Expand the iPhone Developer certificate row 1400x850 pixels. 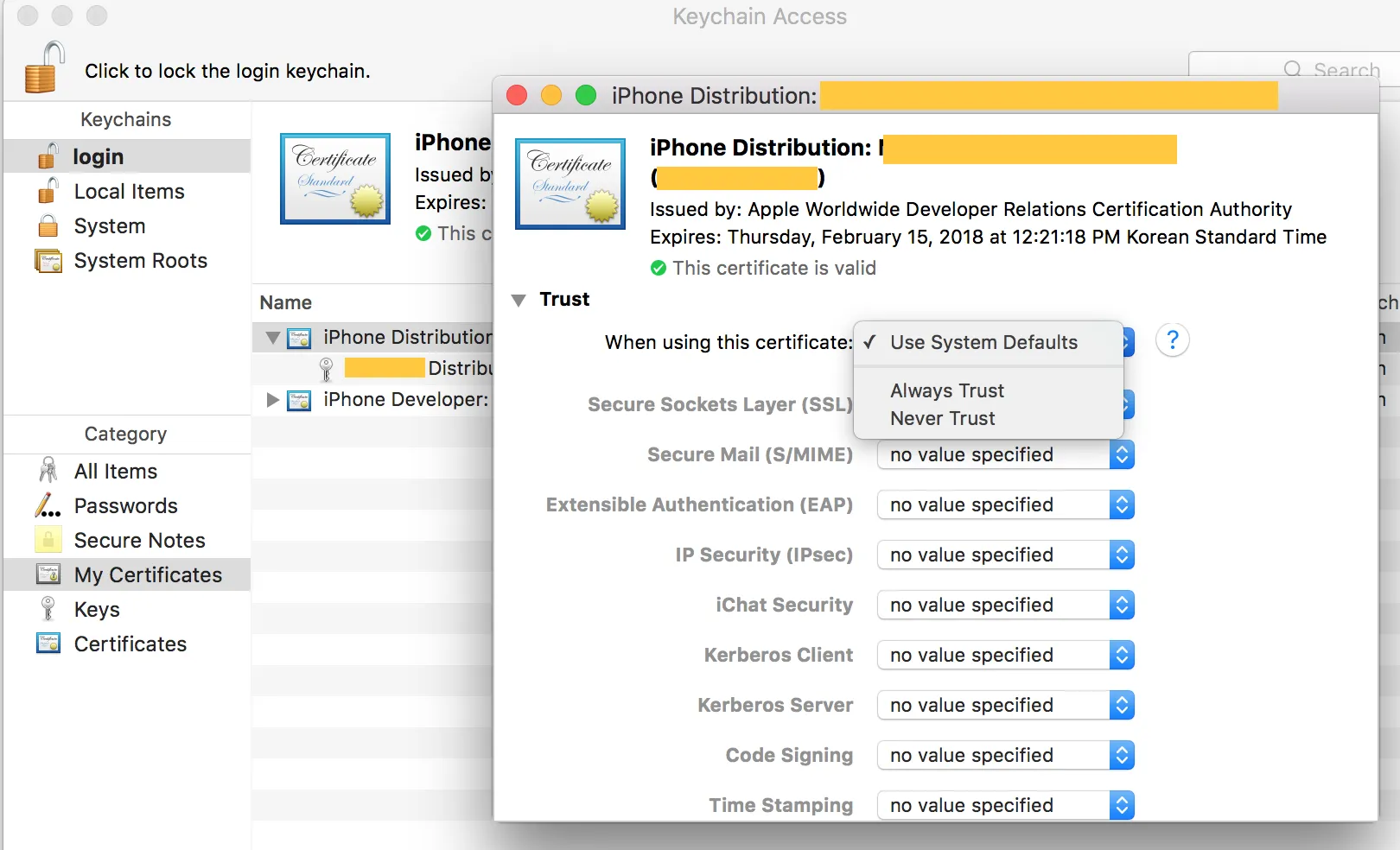[273, 400]
